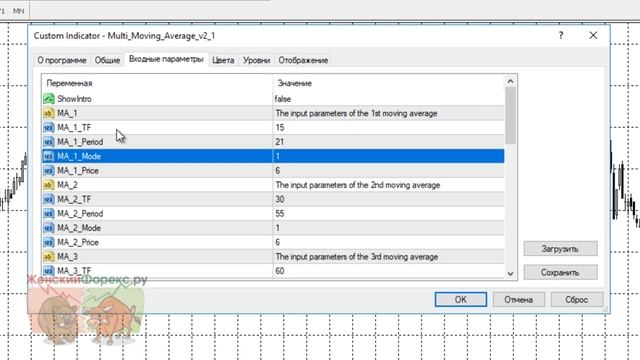
Task: Select the MA_2_Period variable name
Action: tap(80, 213)
